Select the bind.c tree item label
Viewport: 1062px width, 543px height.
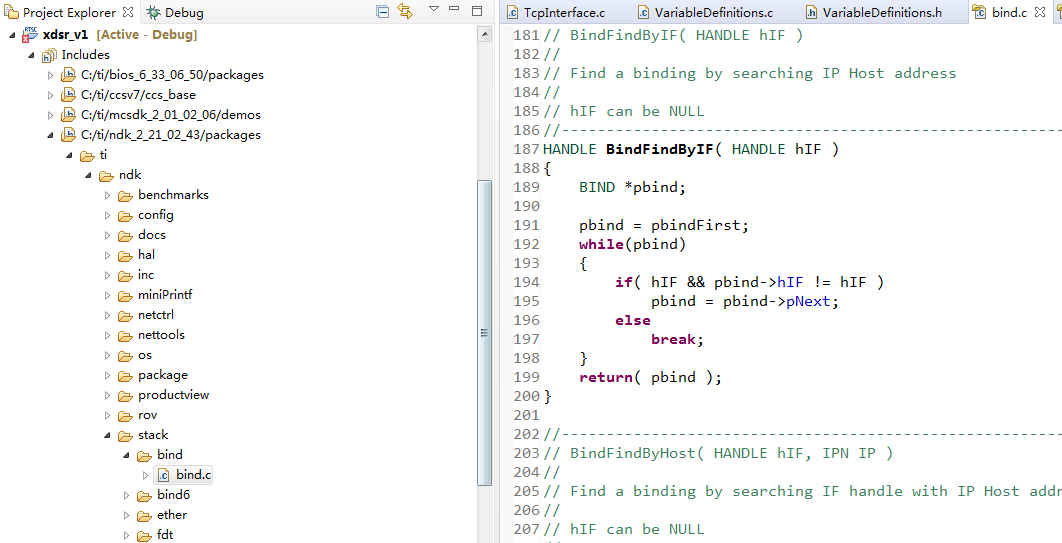pyautogui.click(x=194, y=475)
